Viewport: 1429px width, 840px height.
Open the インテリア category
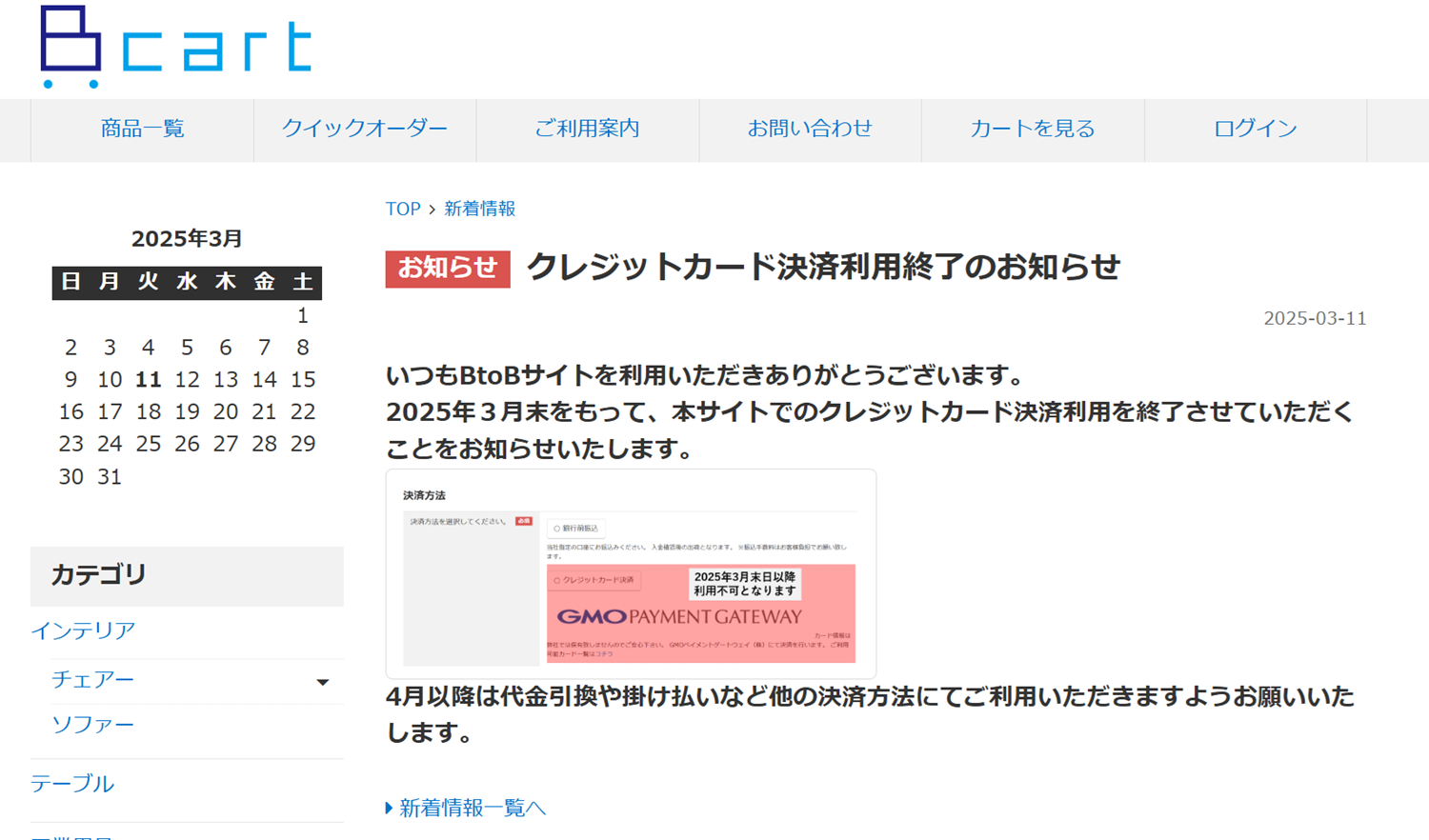coord(83,630)
